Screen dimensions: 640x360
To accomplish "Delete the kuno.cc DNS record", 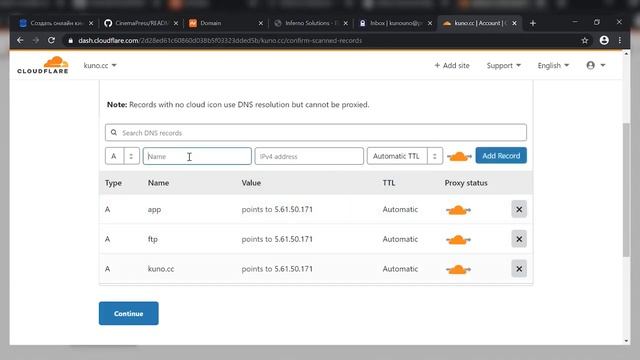I will click(x=519, y=269).
